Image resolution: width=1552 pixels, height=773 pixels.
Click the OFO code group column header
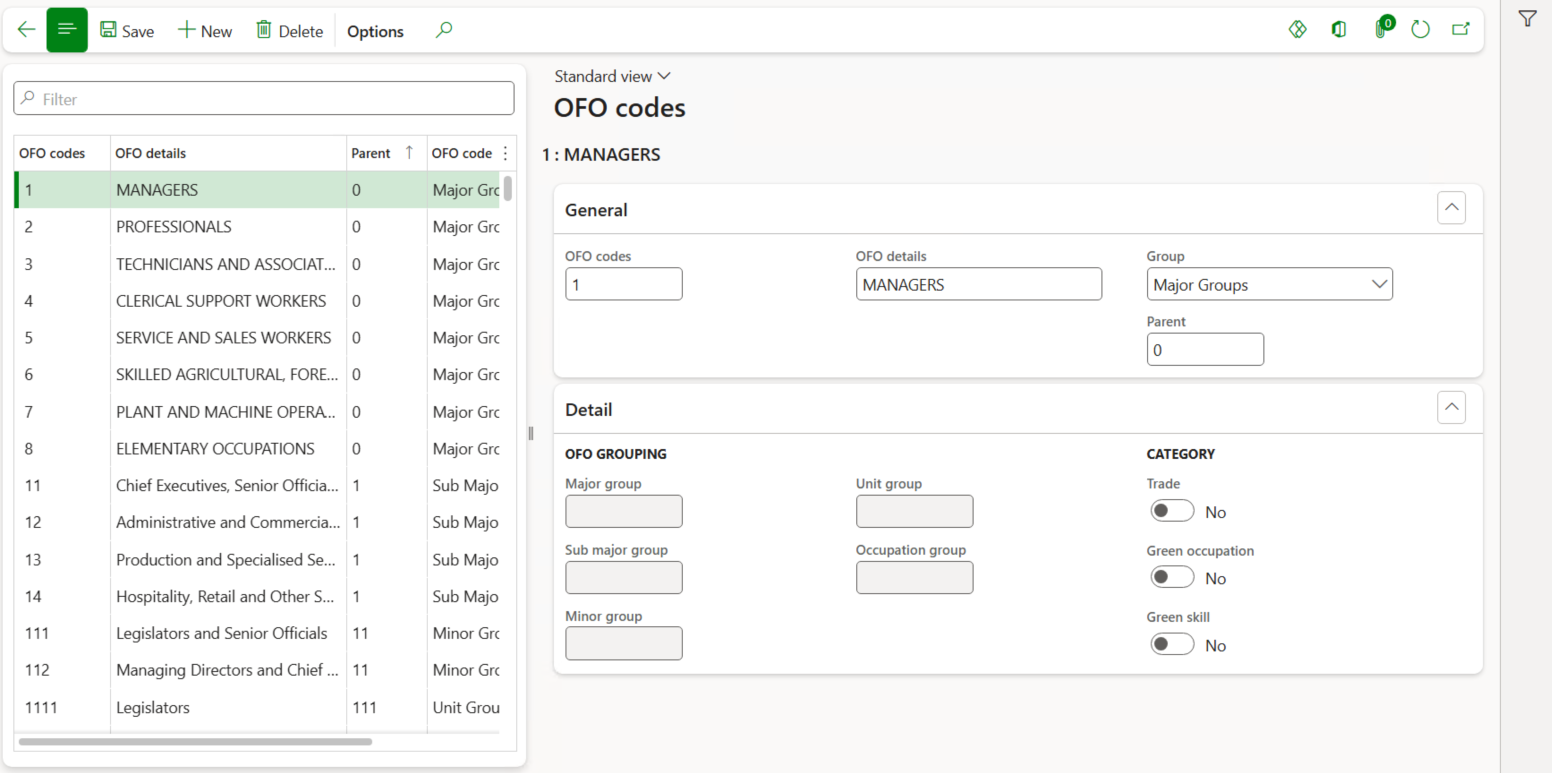click(x=462, y=153)
